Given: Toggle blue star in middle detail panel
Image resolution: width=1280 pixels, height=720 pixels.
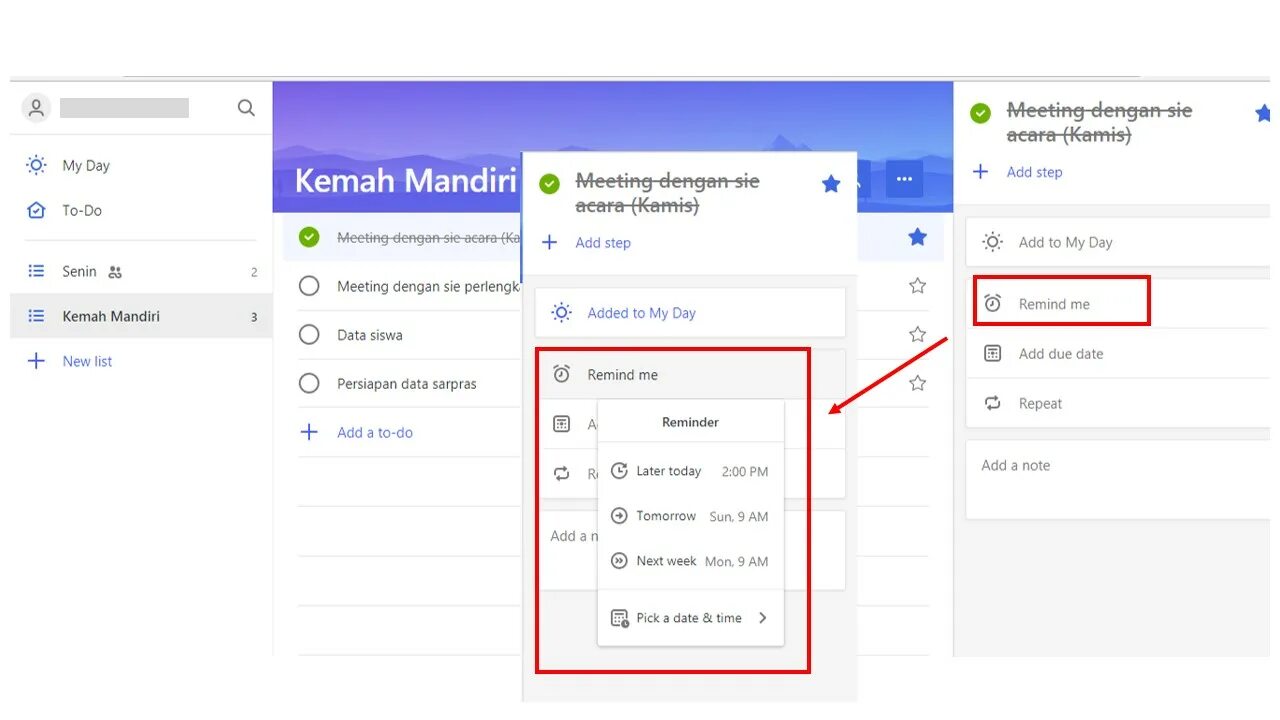Looking at the screenshot, I should tap(831, 184).
